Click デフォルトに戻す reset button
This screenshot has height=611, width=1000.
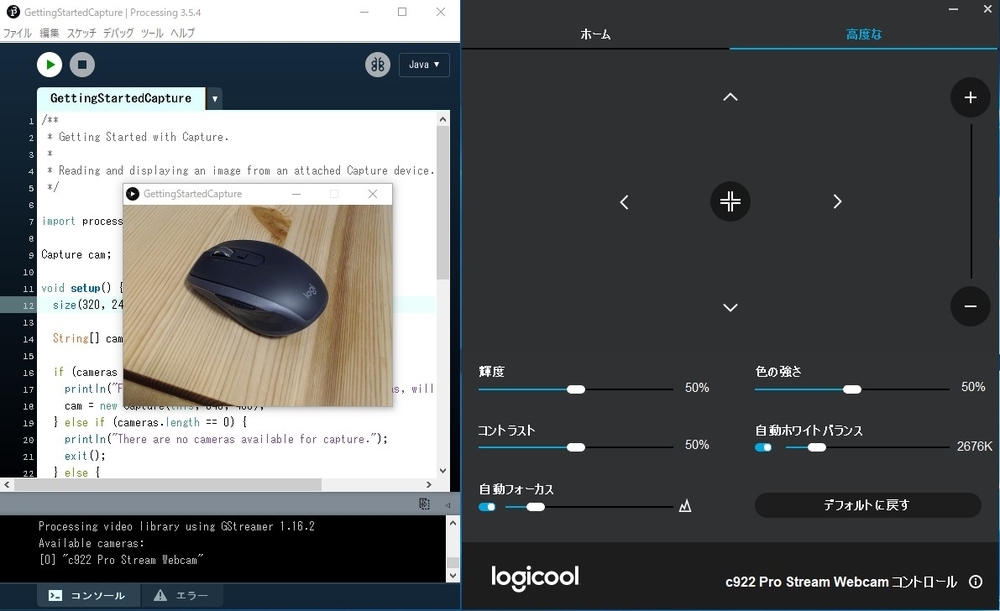pyautogui.click(x=867, y=505)
